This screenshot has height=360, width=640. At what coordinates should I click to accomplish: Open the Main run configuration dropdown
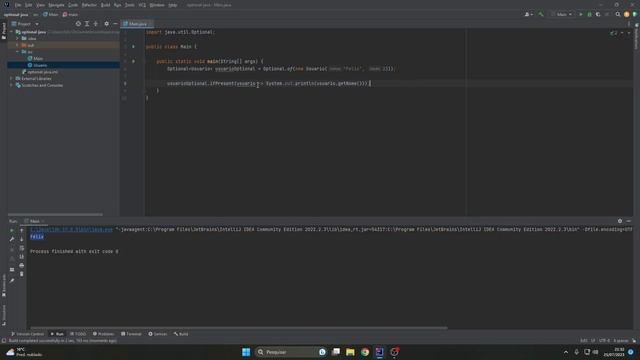562,14
